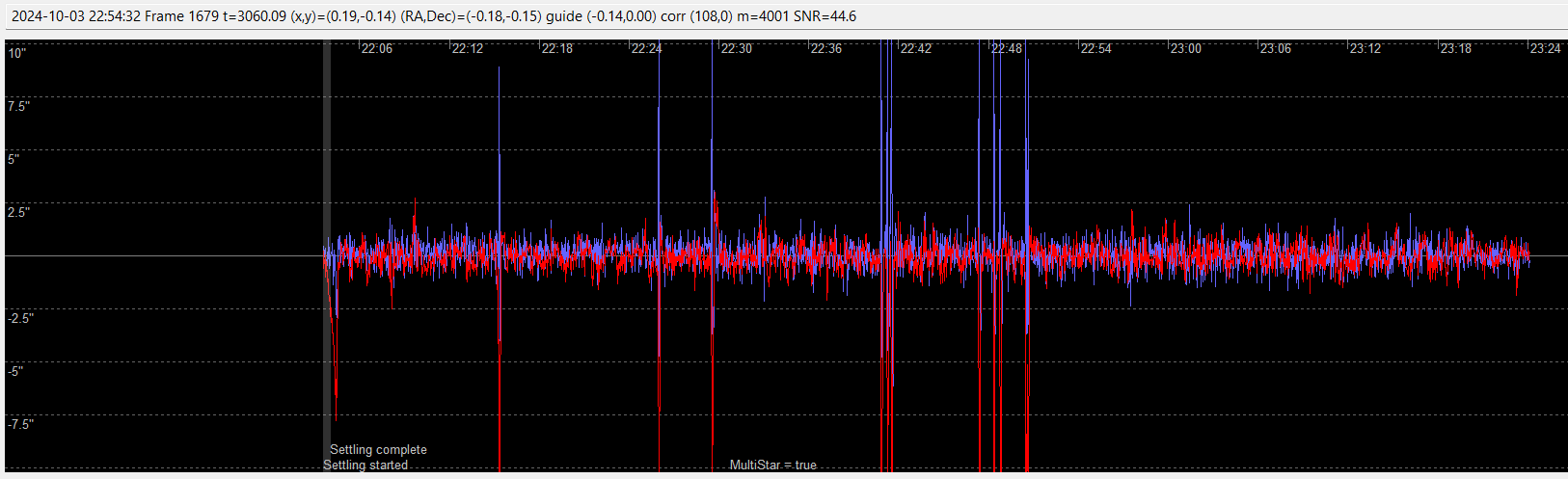
Task: Select the 23:00 time marker
Action: [1185, 49]
